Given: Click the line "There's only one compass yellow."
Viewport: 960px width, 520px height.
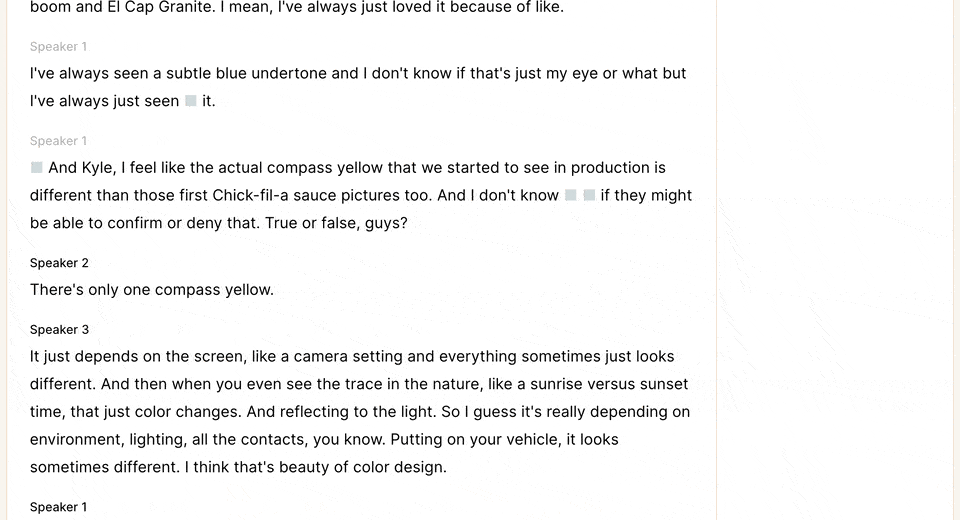Looking at the screenshot, I should 152,290.
